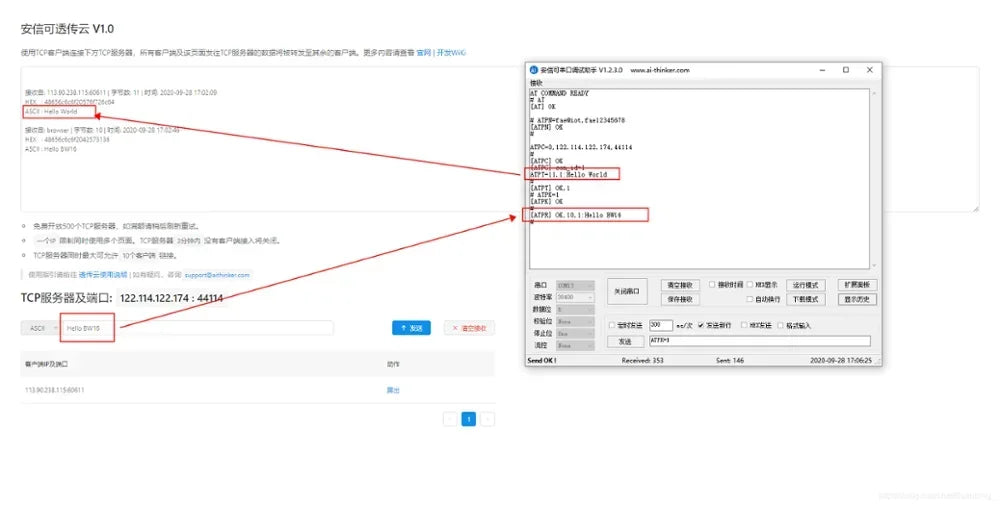Click the 300 ms interval input field
This screenshot has width=1000, height=505.
[x=661, y=325]
